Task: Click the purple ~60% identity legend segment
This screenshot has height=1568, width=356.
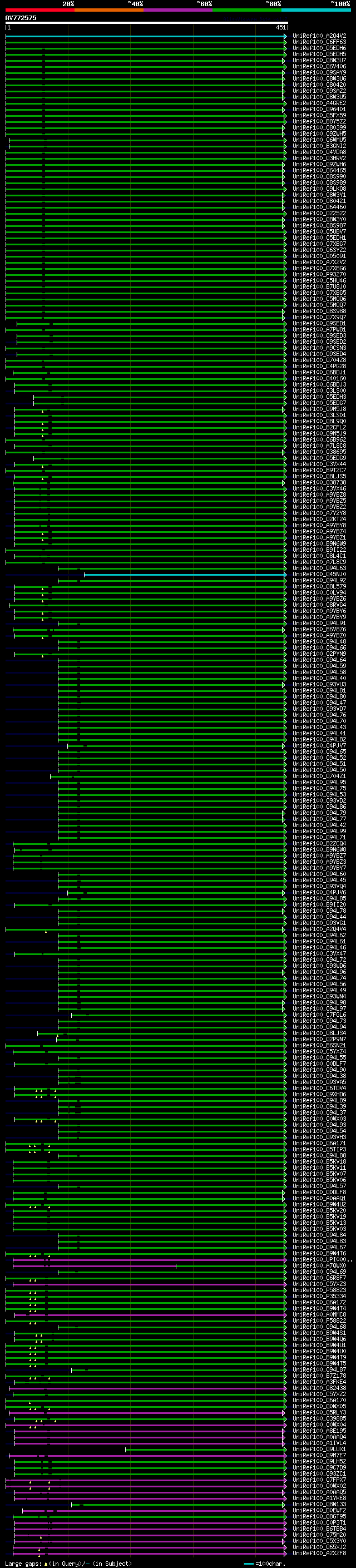Action: coord(179,10)
